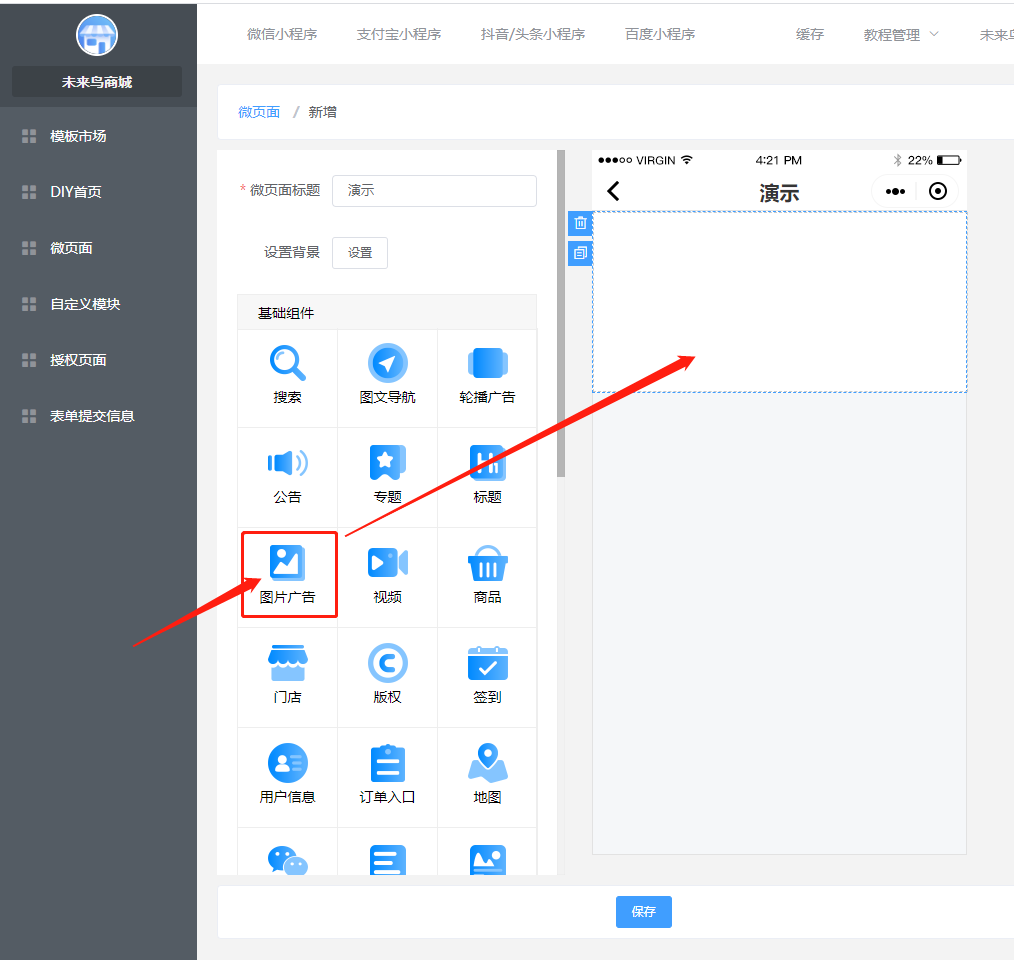Insert the 商品 product basket component

[x=487, y=575]
